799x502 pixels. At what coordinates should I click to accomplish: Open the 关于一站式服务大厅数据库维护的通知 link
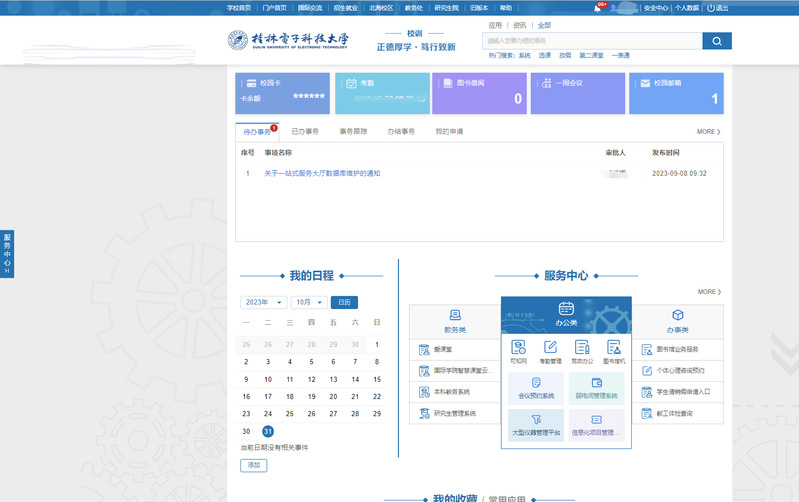(x=322, y=173)
